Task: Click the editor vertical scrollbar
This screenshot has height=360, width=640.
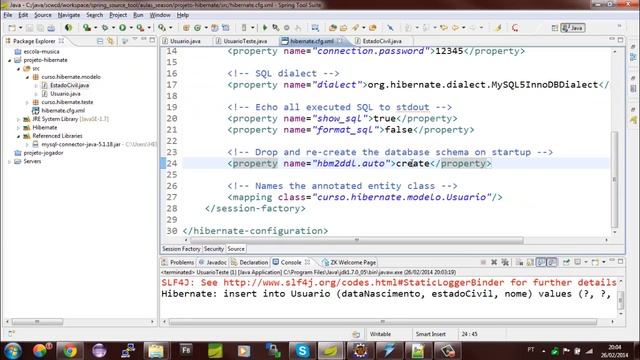Action: coord(615,180)
